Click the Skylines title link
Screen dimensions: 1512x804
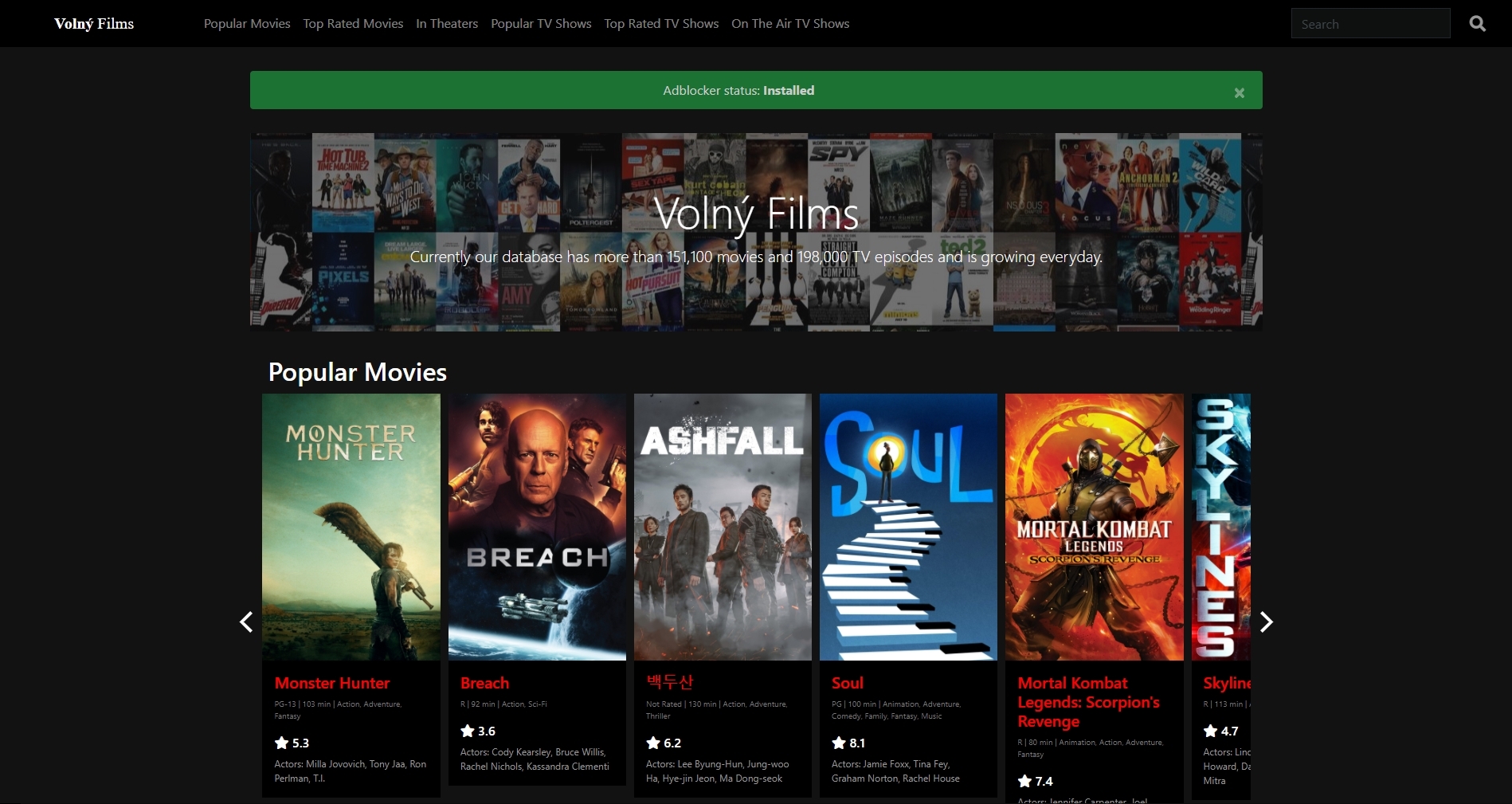point(1227,683)
